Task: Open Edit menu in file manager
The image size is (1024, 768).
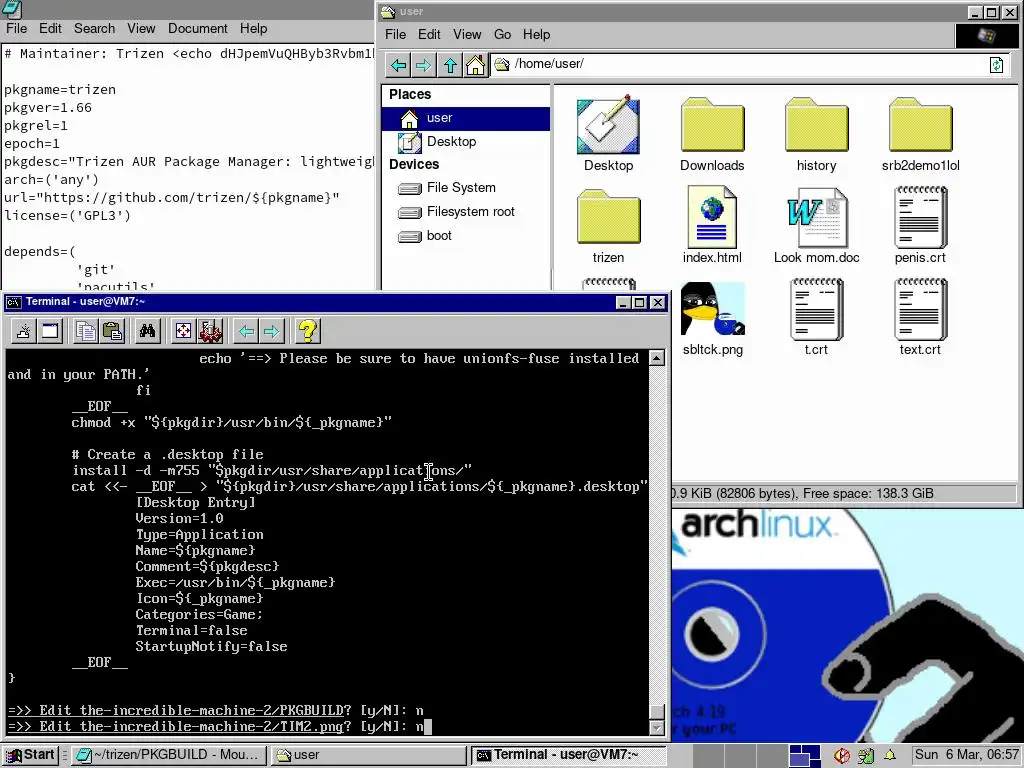Action: click(x=429, y=35)
